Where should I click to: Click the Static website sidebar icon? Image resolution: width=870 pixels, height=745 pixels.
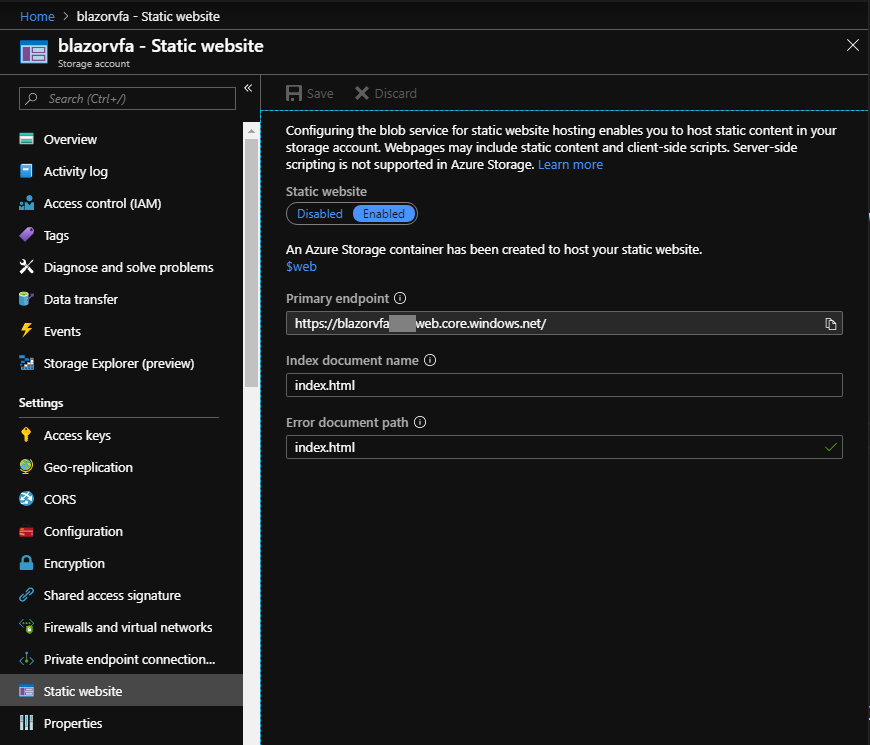pos(26,691)
